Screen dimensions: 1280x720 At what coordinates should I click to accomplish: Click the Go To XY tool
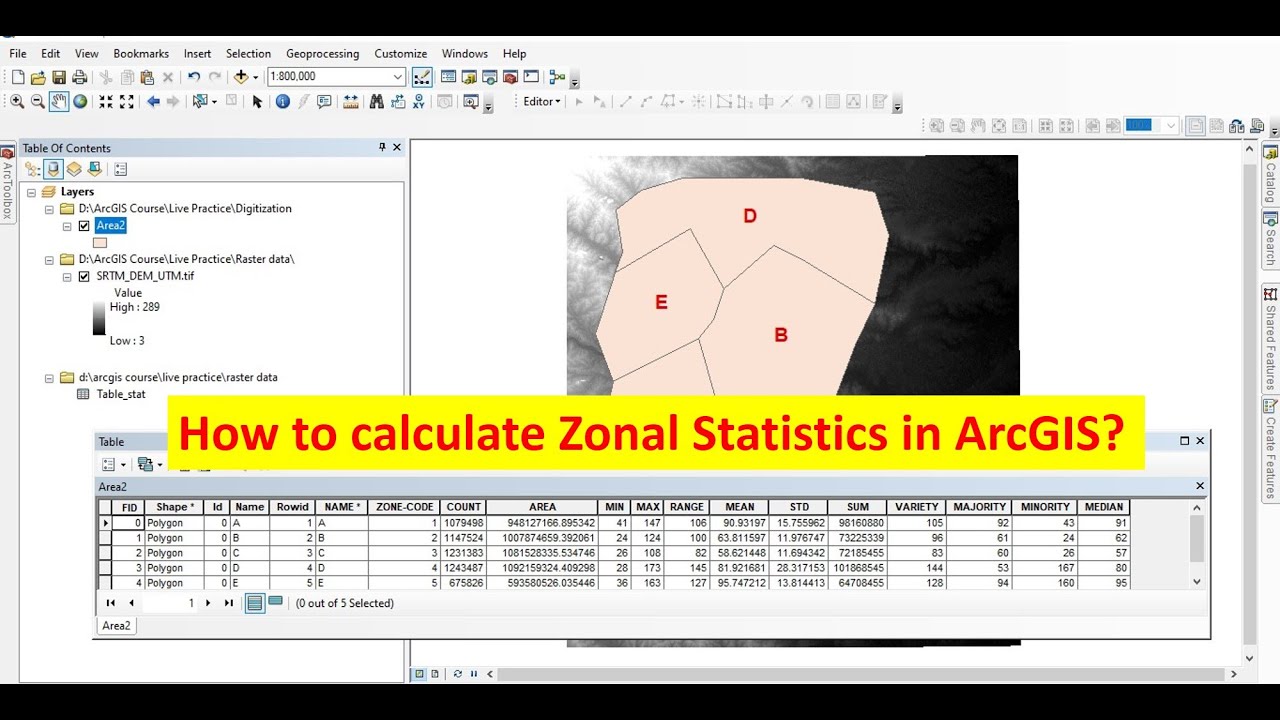[419, 101]
